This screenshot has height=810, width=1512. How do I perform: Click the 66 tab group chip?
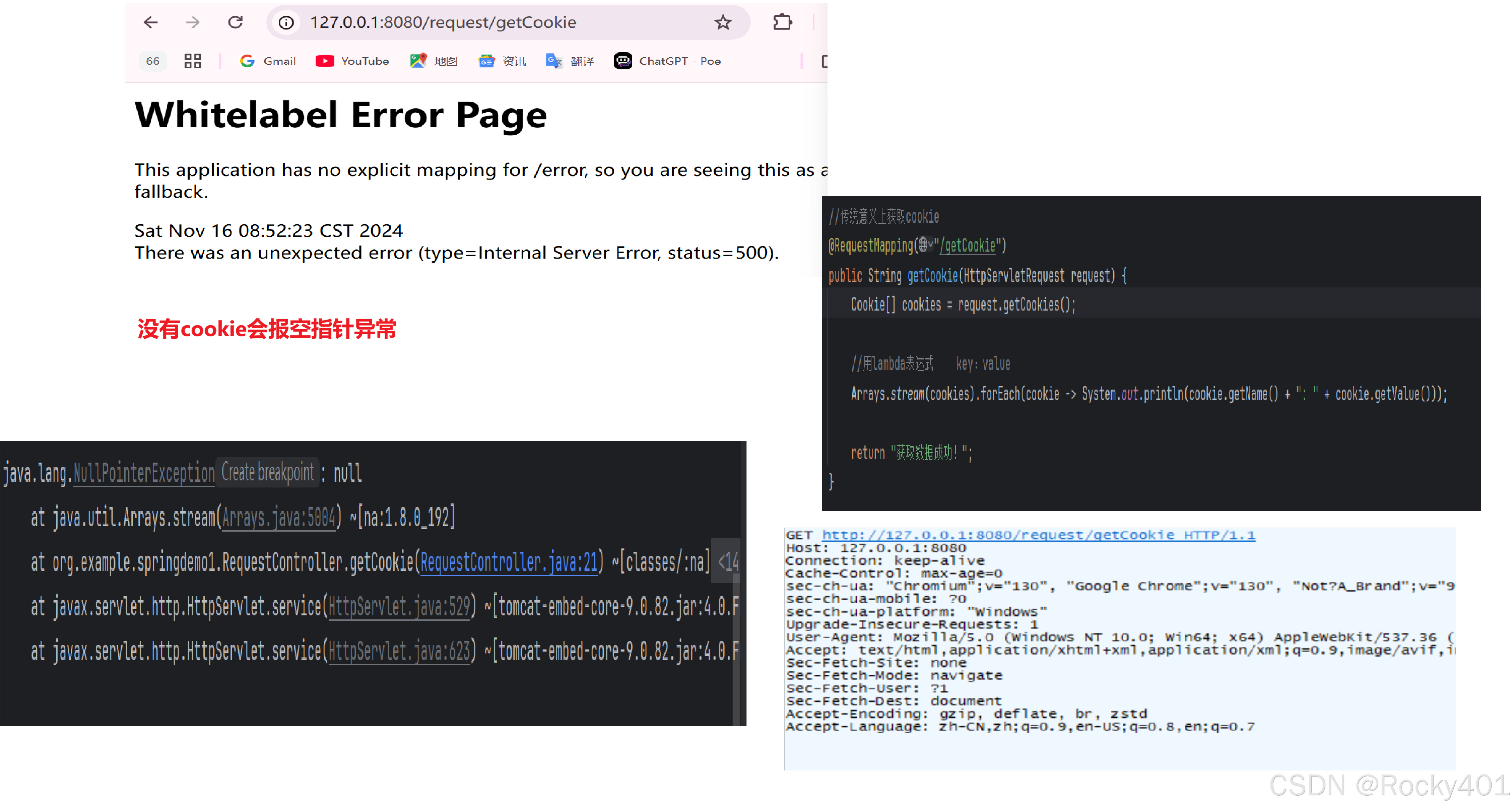[153, 61]
